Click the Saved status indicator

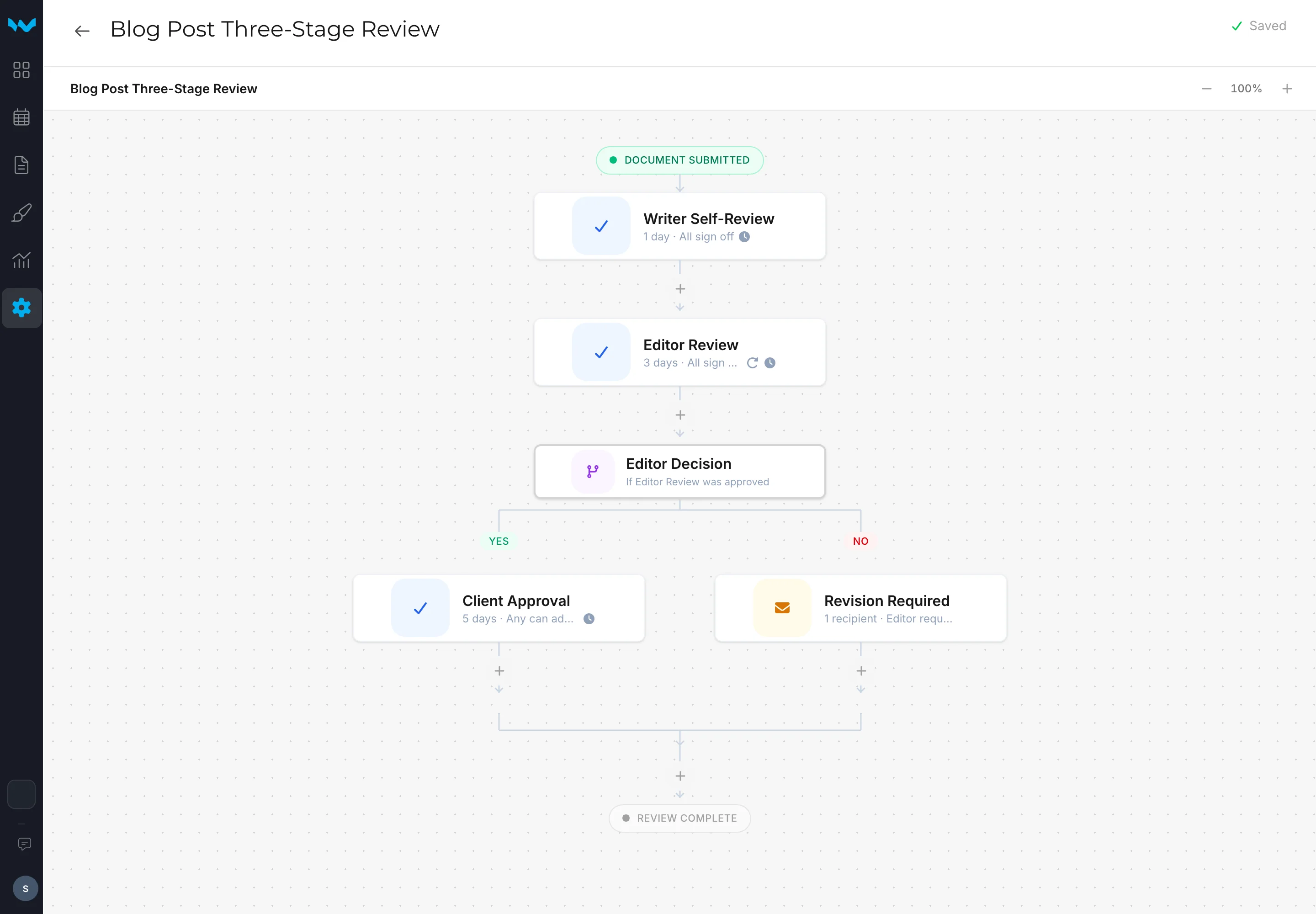click(1258, 26)
